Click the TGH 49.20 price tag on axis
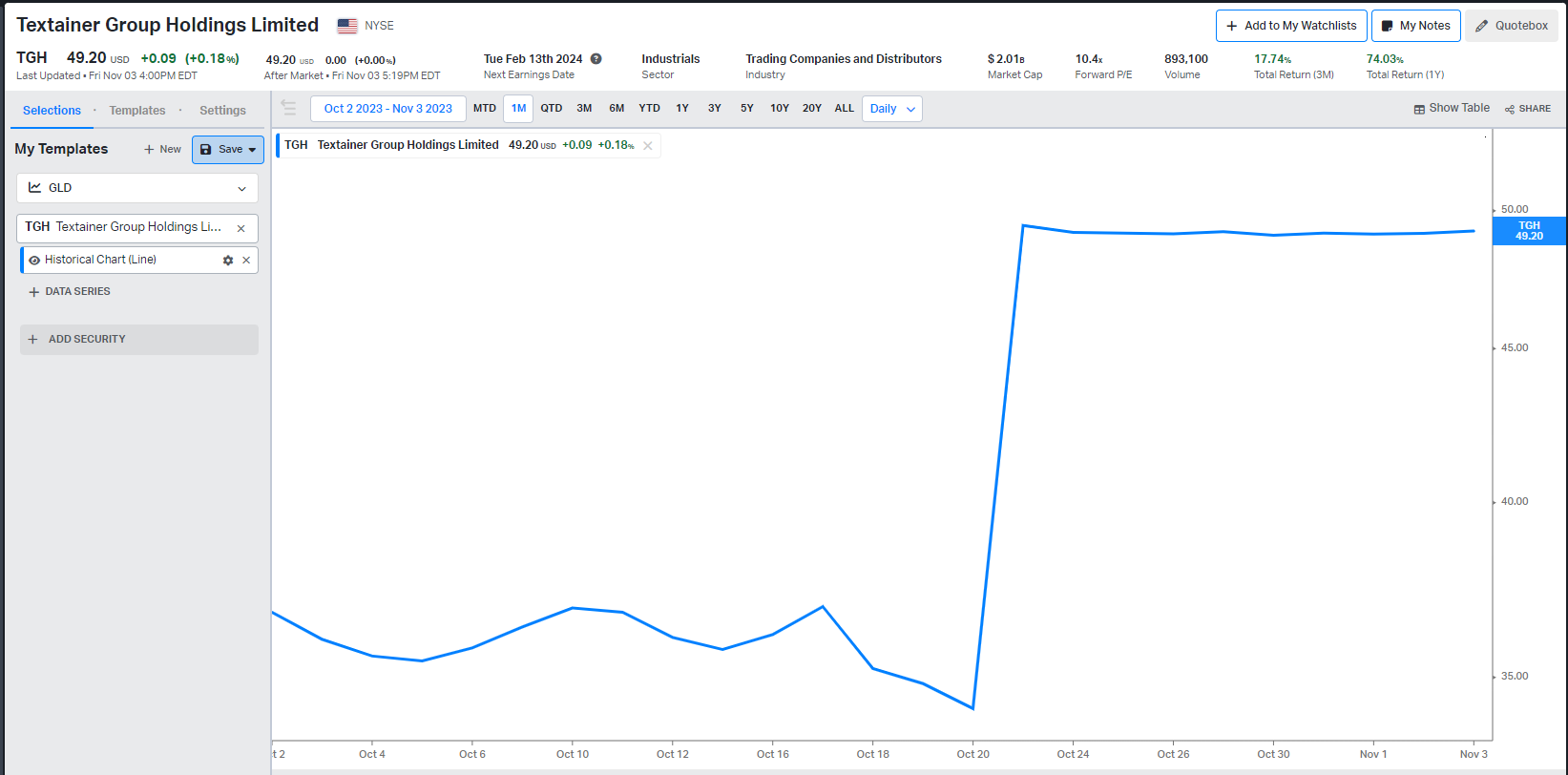The height and width of the screenshot is (775, 1568). pyautogui.click(x=1529, y=231)
